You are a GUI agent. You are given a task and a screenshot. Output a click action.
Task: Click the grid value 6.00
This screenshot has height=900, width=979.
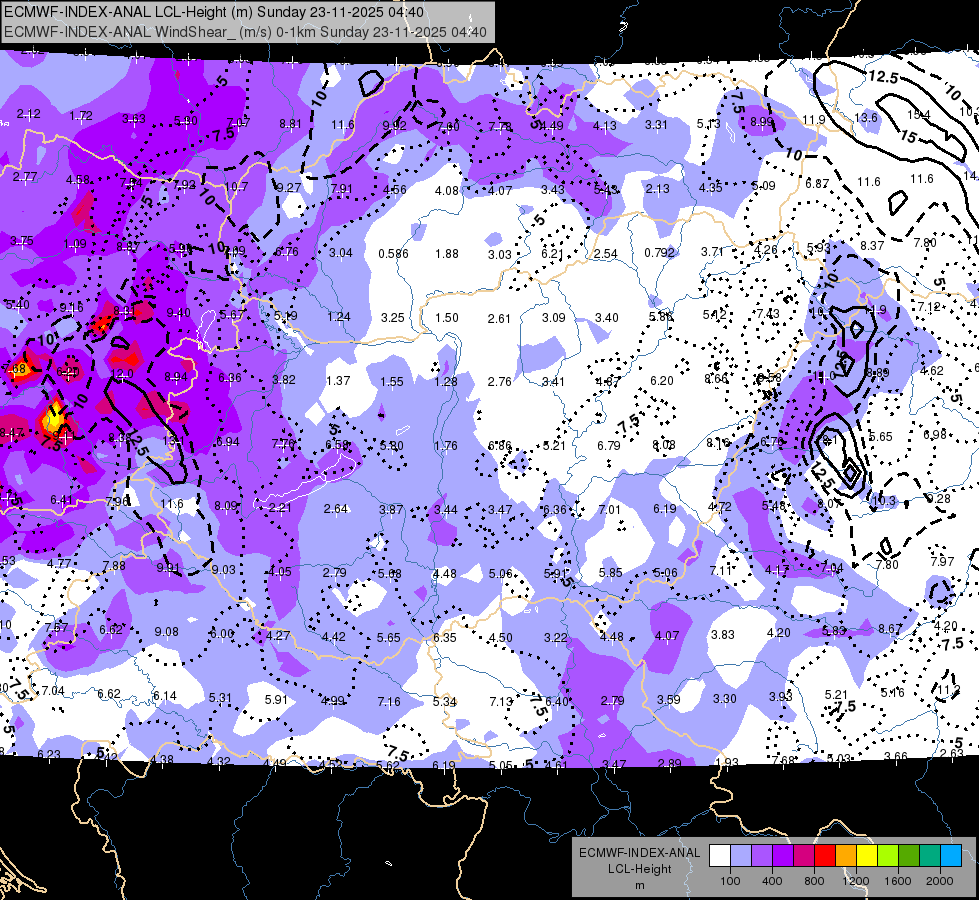pyautogui.click(x=222, y=633)
